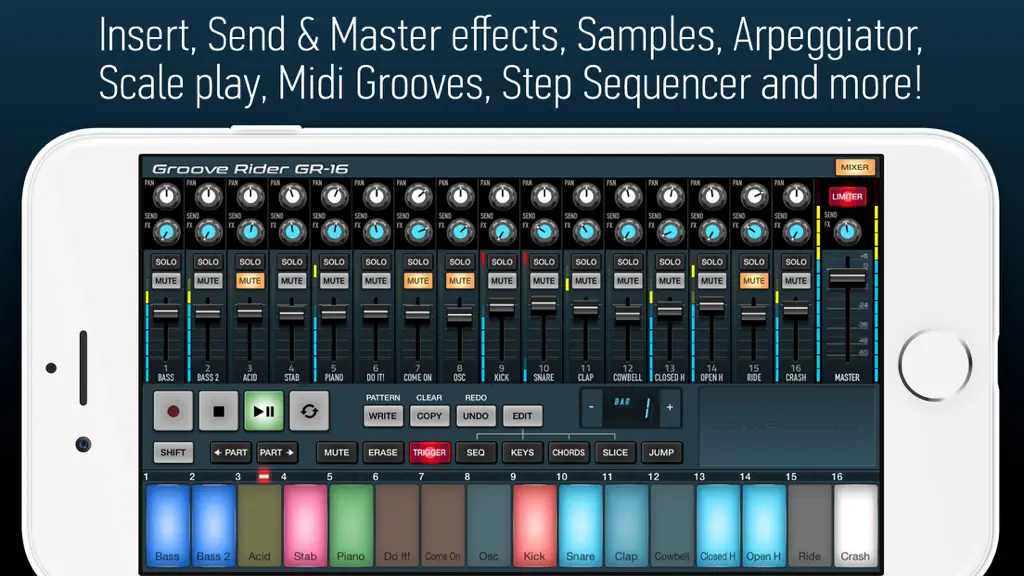
Task: Open the MIXER view
Action: click(x=855, y=167)
